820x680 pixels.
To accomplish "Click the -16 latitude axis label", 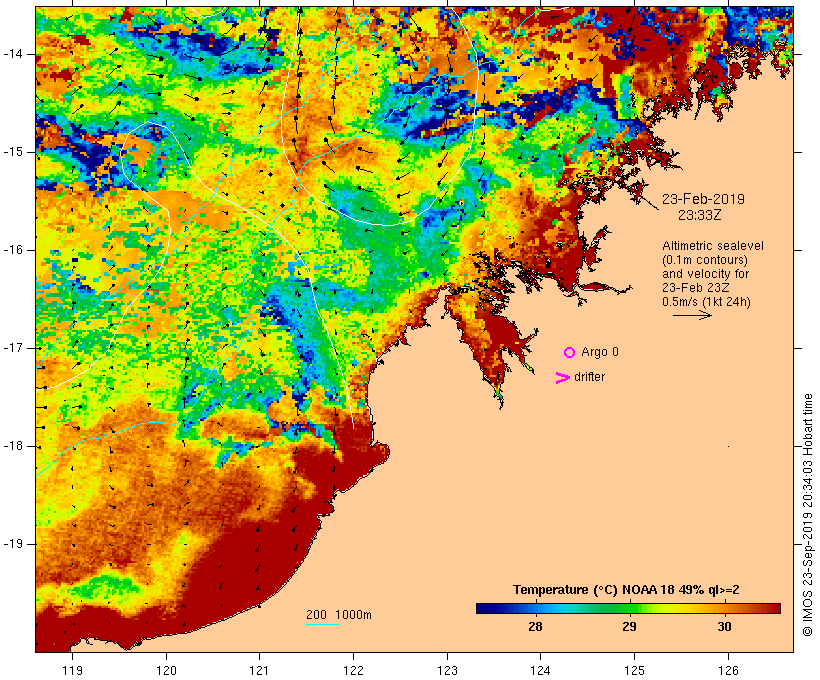I will pos(13,250).
